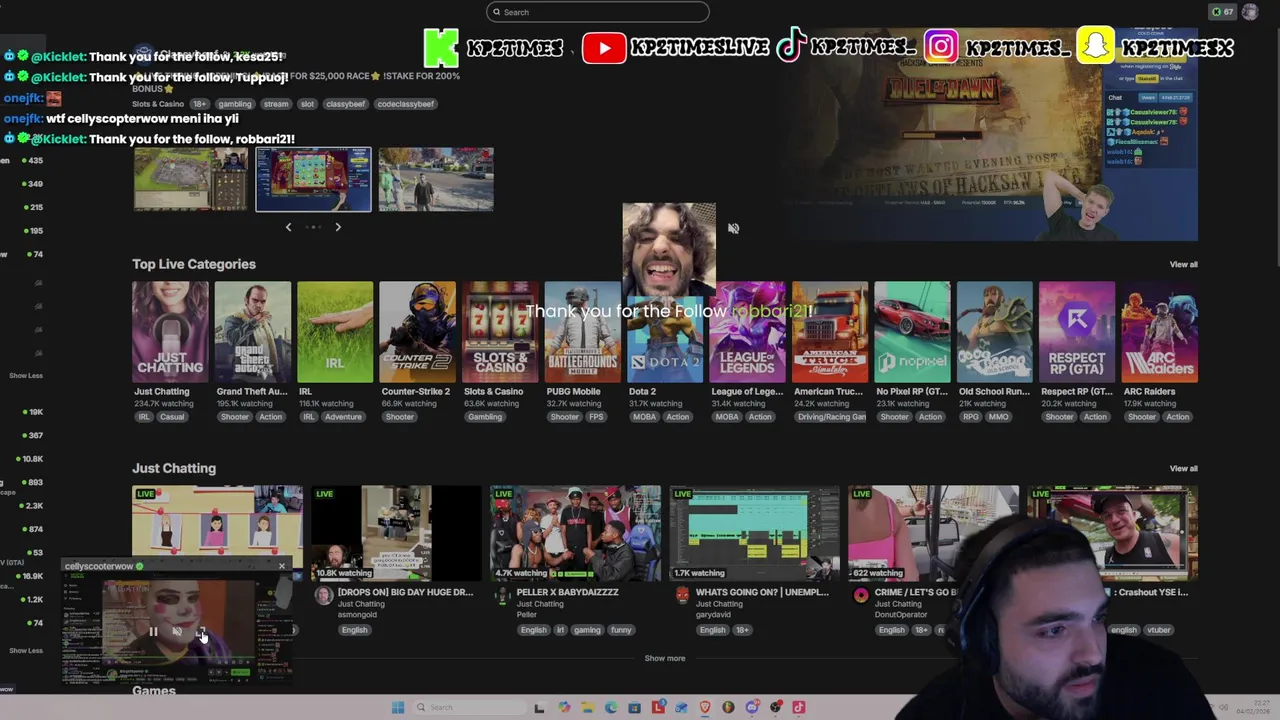Open the Discord taskbar icon
The image size is (1280, 720).
tap(752, 707)
